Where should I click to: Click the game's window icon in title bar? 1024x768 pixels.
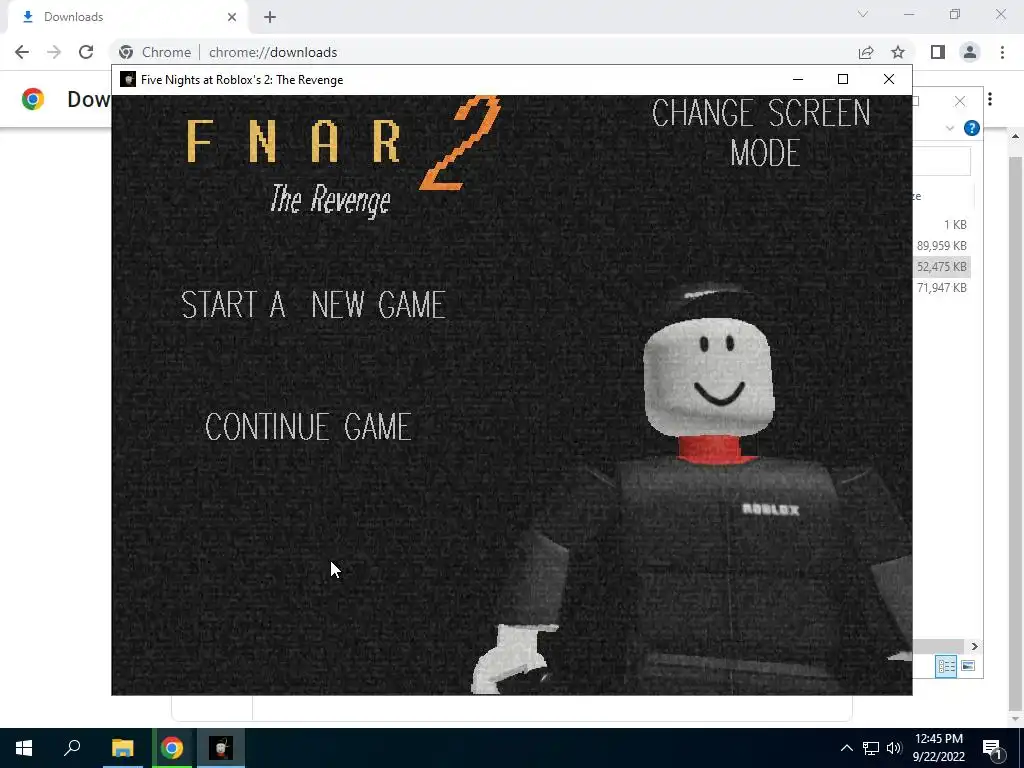[x=128, y=80]
